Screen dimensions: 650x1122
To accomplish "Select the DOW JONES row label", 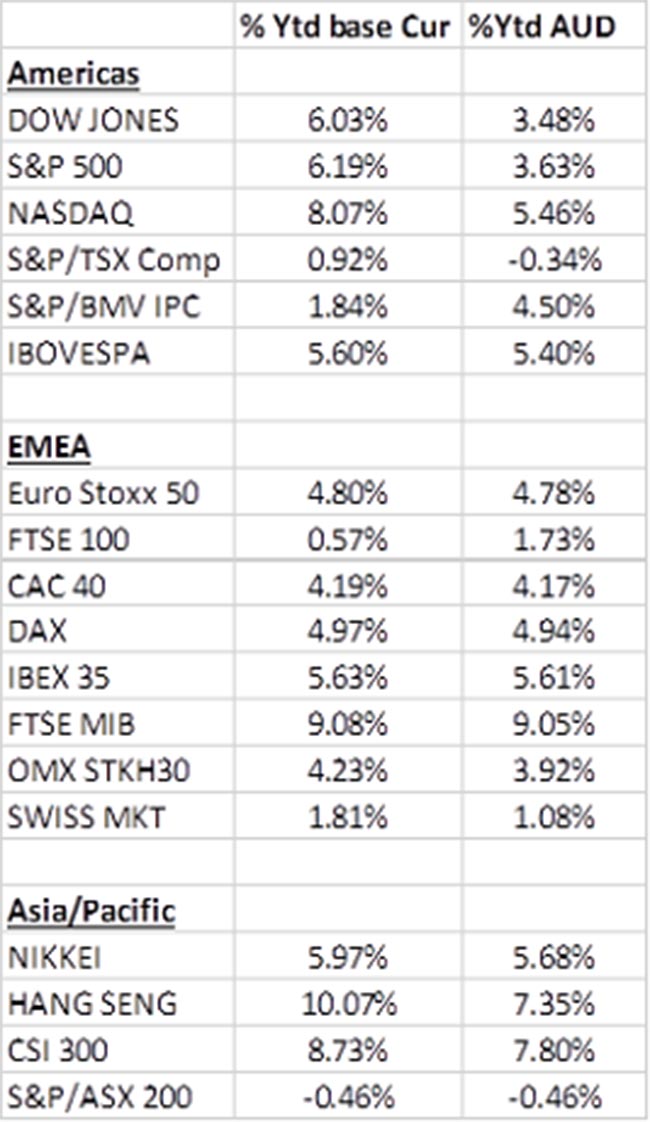I will click(92, 121).
